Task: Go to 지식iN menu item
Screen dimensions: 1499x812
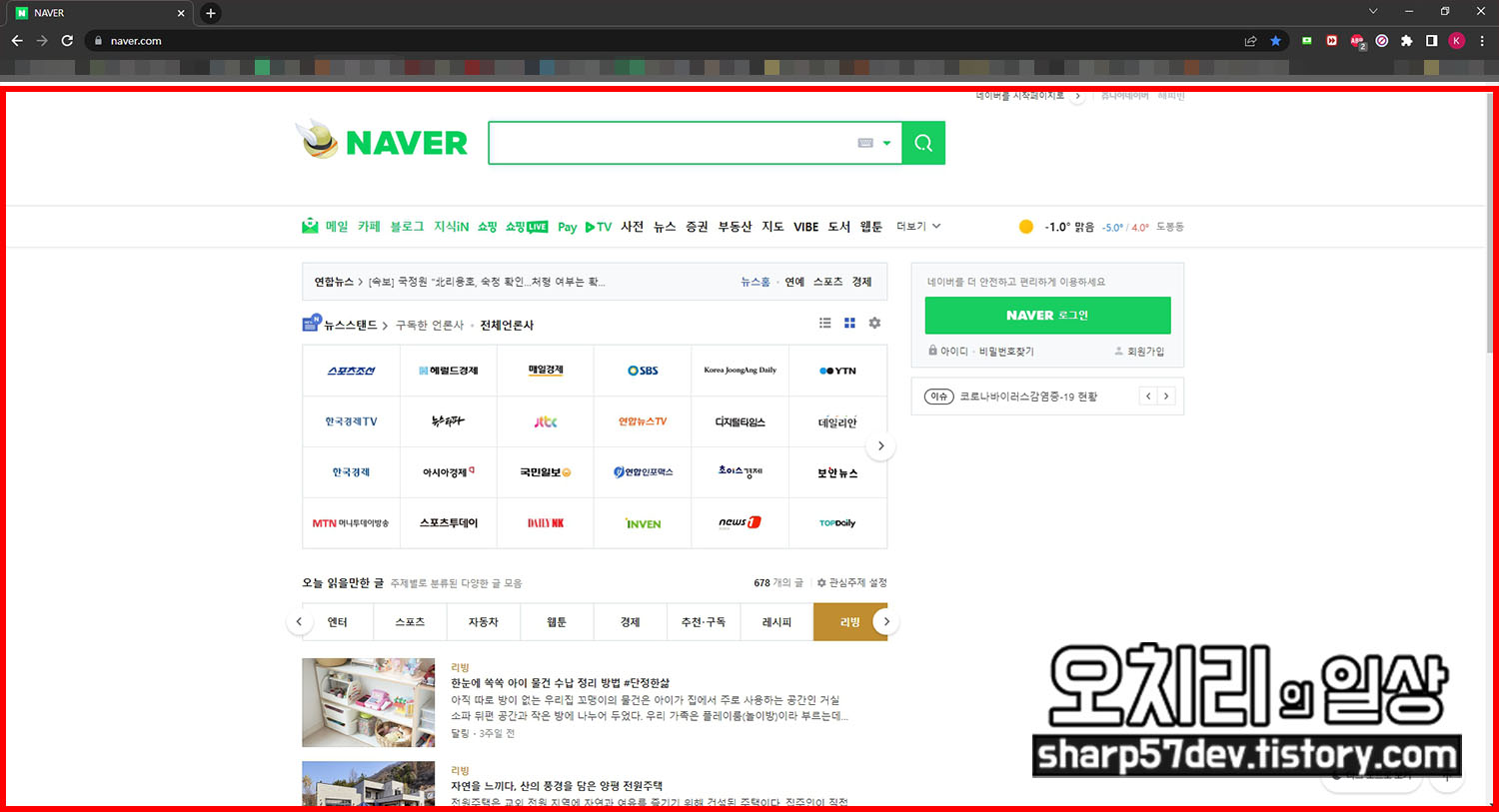Action: (451, 227)
